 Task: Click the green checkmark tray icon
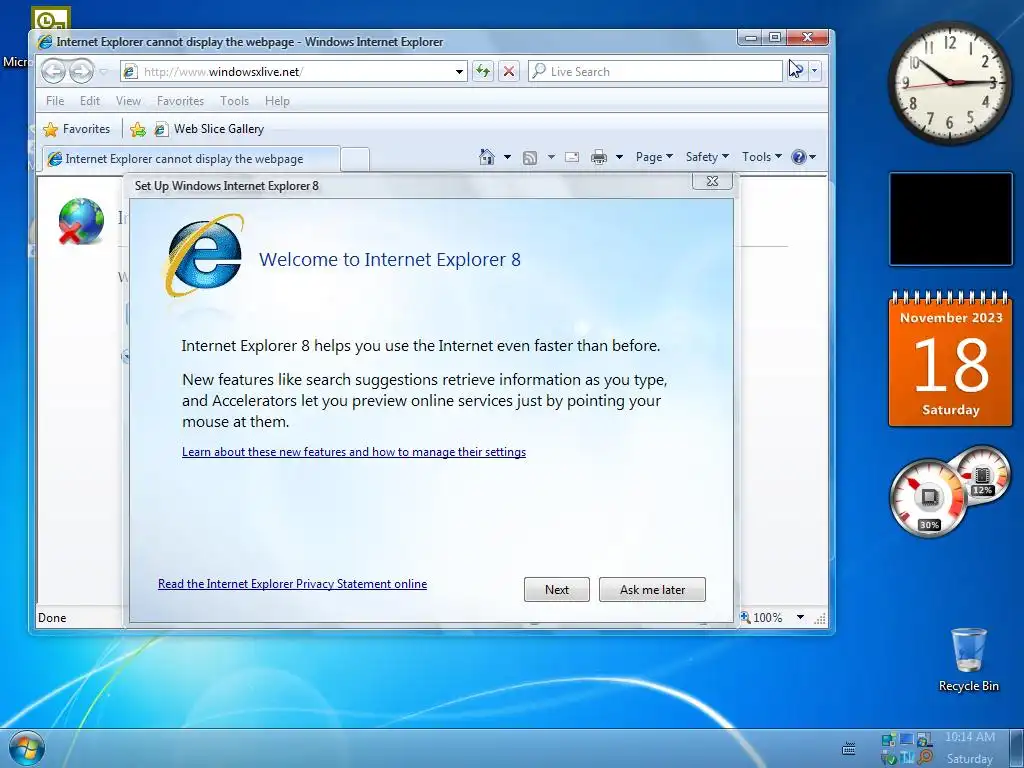888,758
